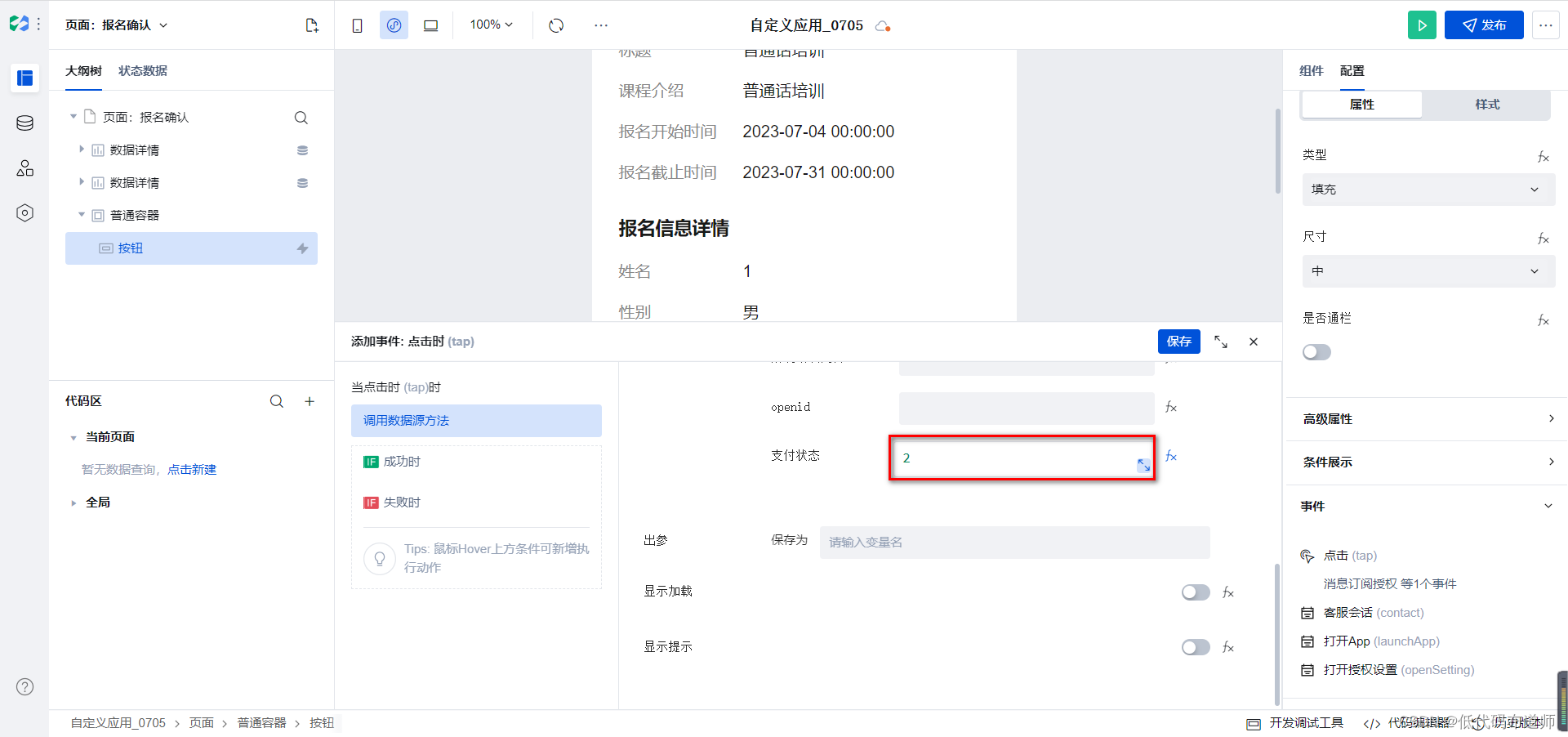1568x737 pixels.
Task: Switch to the 大纲树 tab
Action: click(x=83, y=71)
